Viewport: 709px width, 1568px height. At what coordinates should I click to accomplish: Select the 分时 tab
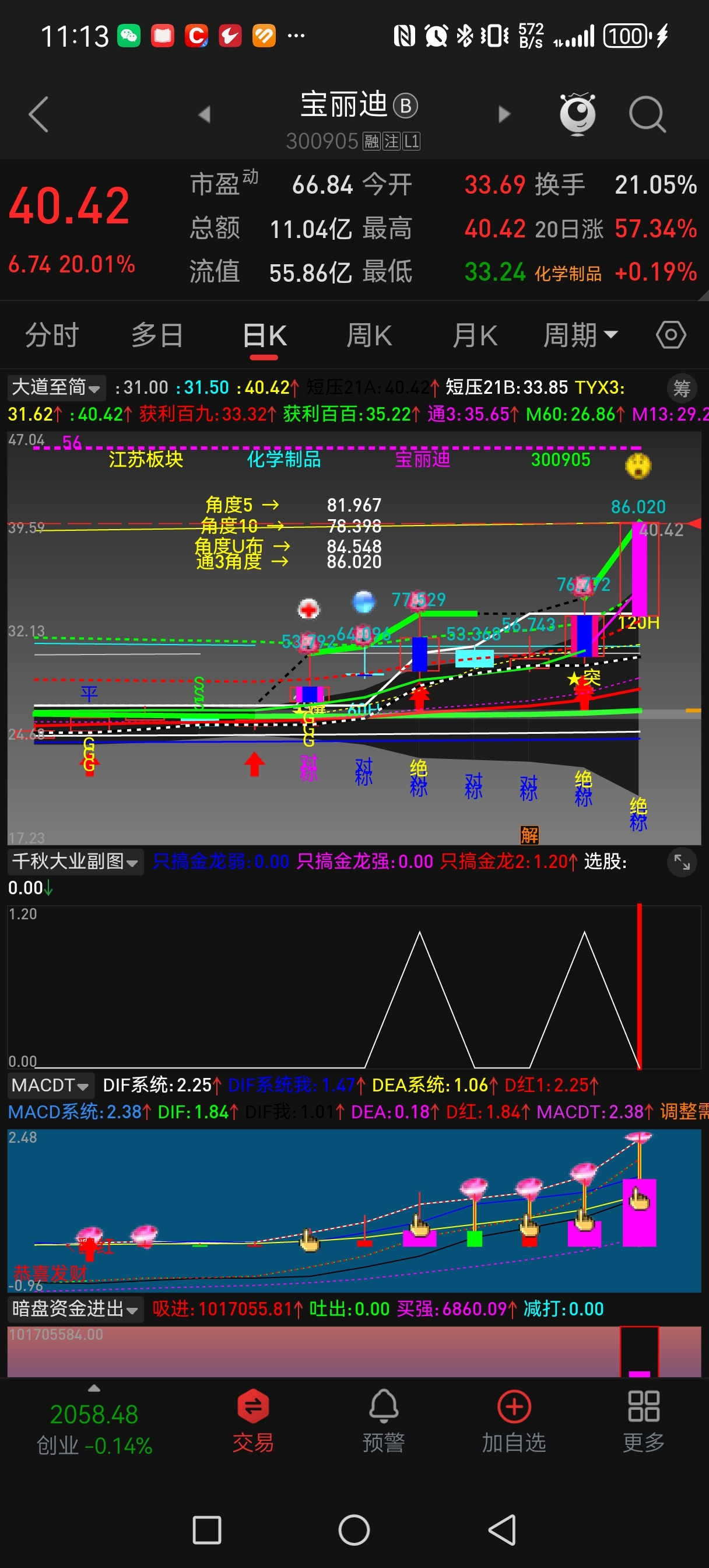click(52, 335)
